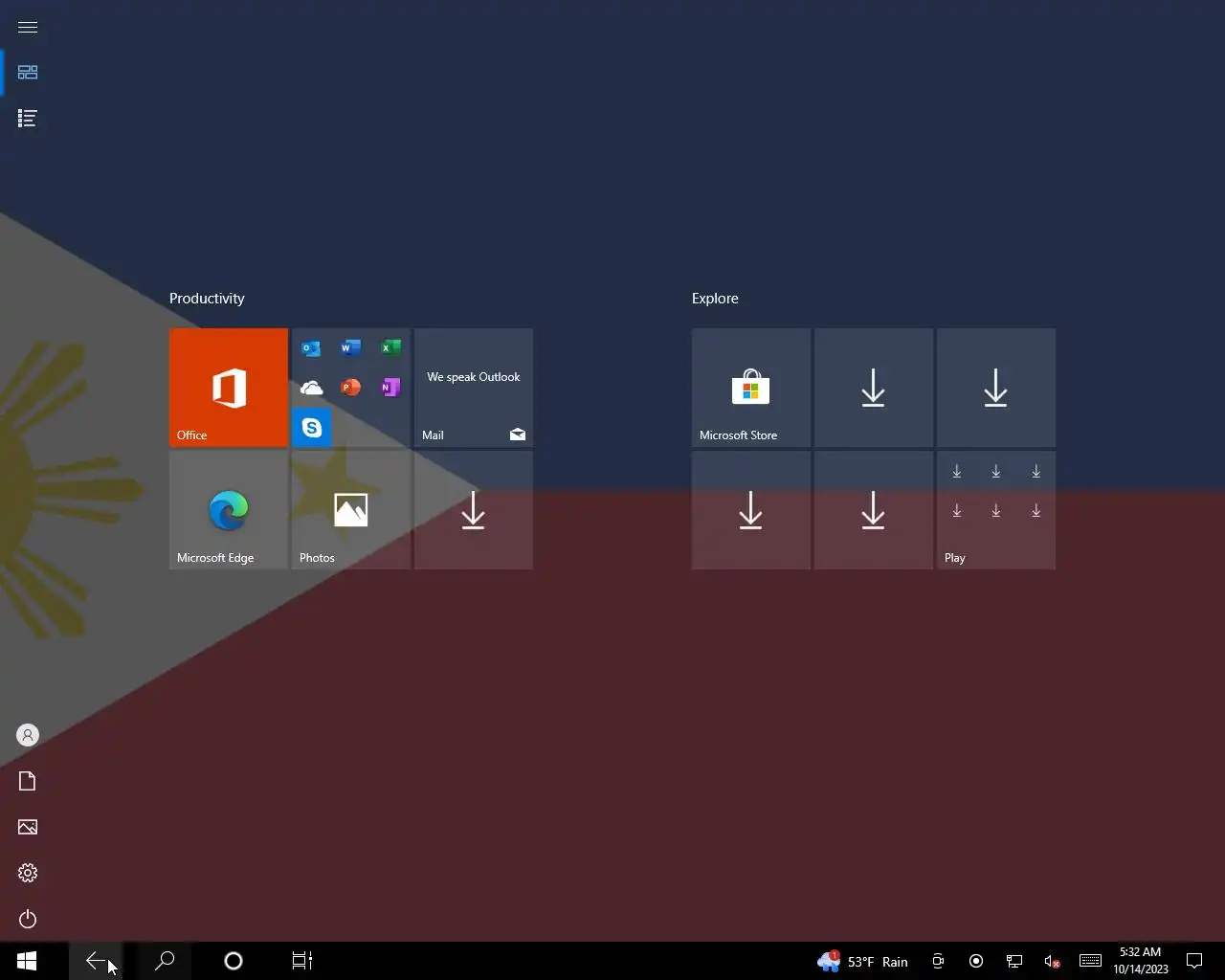Open Task View on the taskbar
1225x980 pixels.
302,961
